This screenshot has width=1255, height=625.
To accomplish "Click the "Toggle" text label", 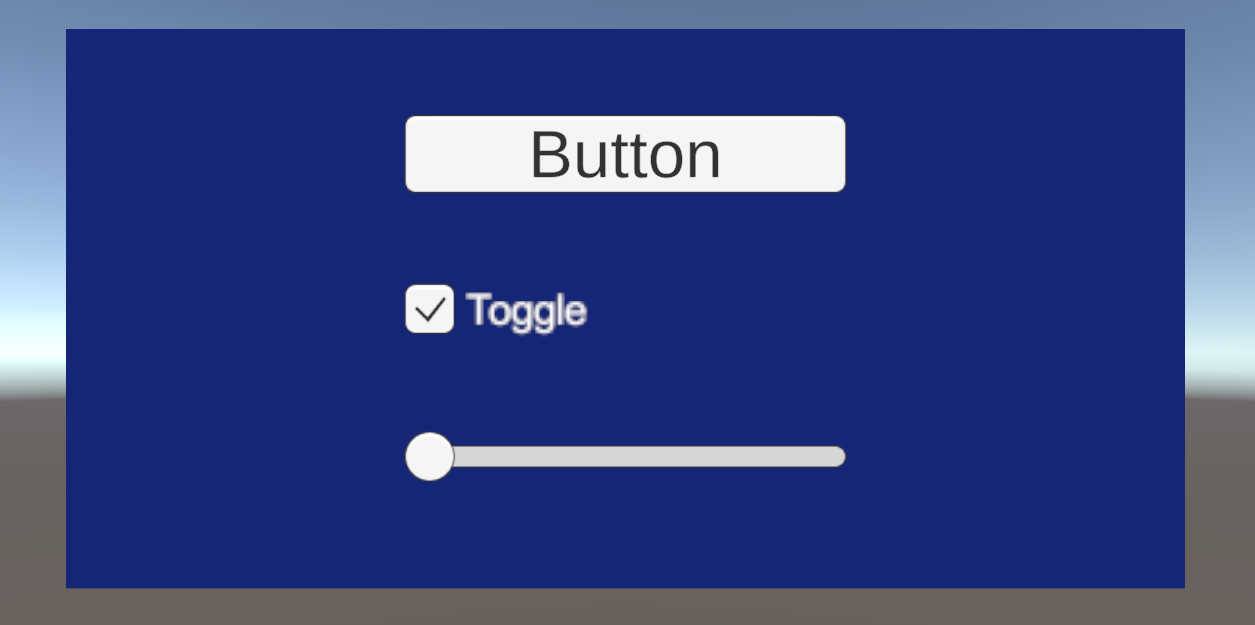I will [526, 311].
